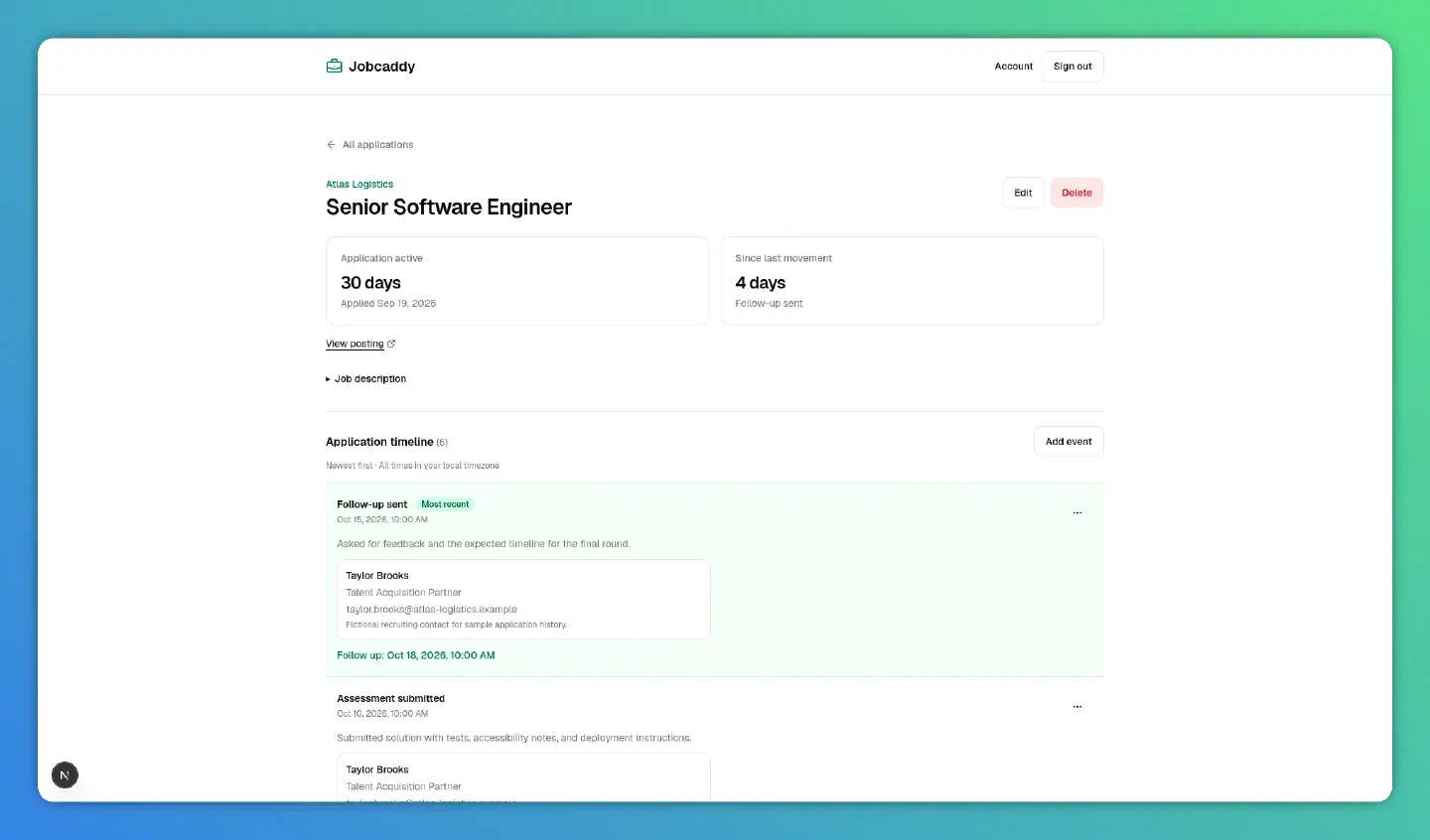Click the Delete application button
Image resolution: width=1430 pixels, height=840 pixels.
(x=1076, y=193)
